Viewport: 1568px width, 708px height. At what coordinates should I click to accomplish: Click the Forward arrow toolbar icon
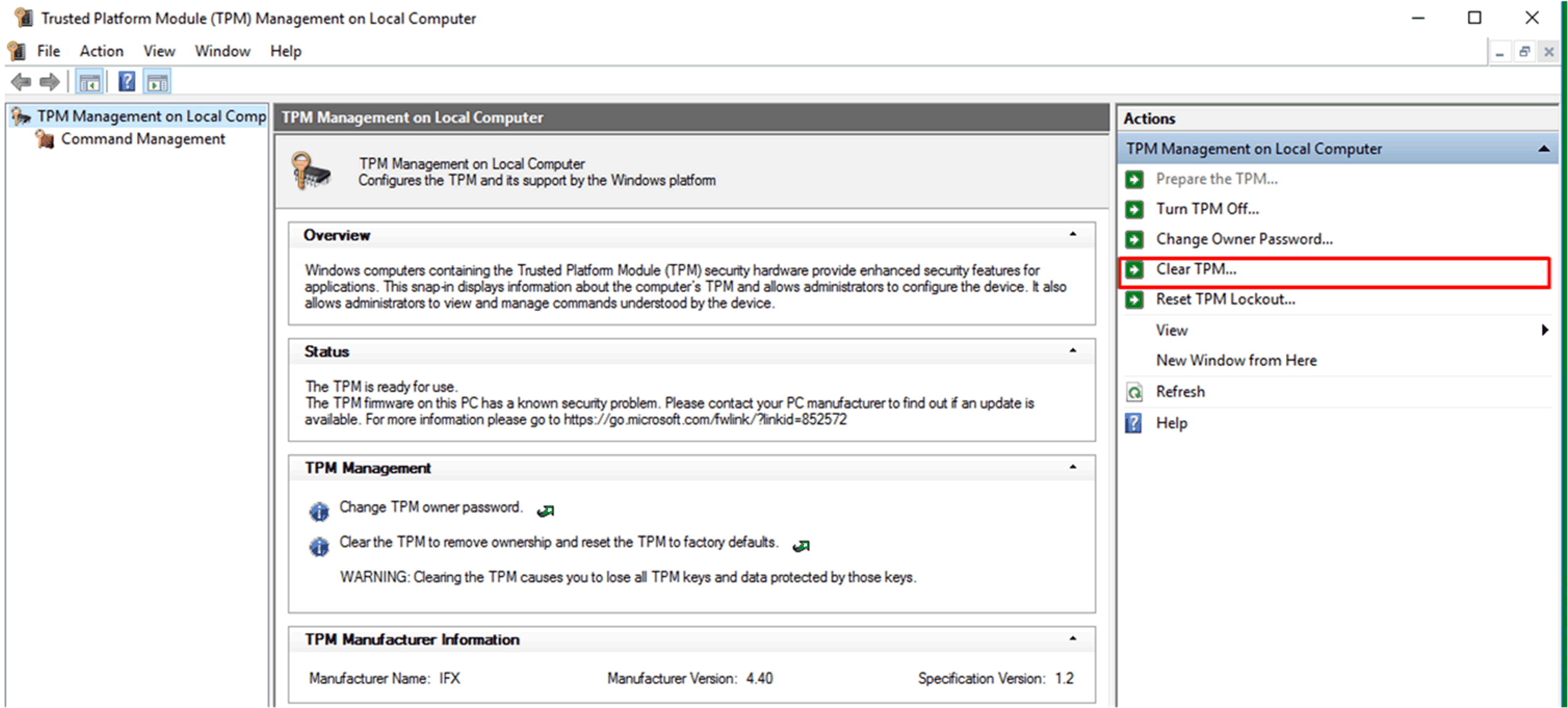[49, 81]
